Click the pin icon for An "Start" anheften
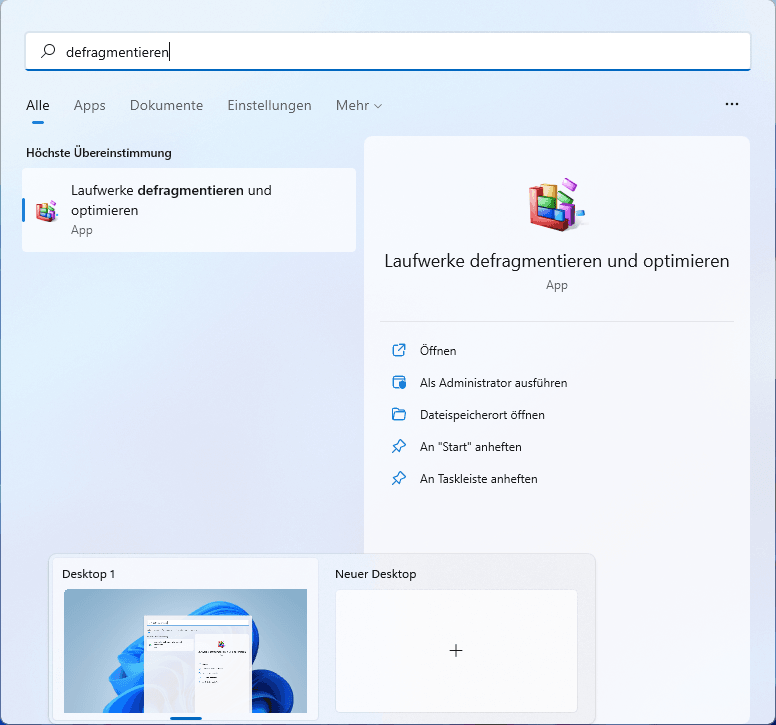776x725 pixels. (x=399, y=446)
